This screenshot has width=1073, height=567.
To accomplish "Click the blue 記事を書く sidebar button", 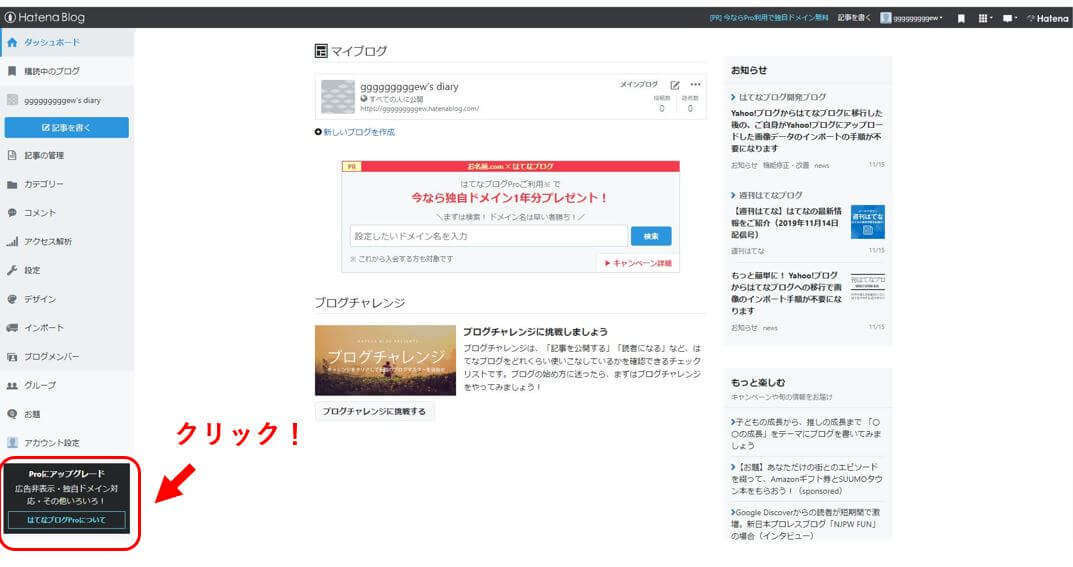I will click(66, 127).
